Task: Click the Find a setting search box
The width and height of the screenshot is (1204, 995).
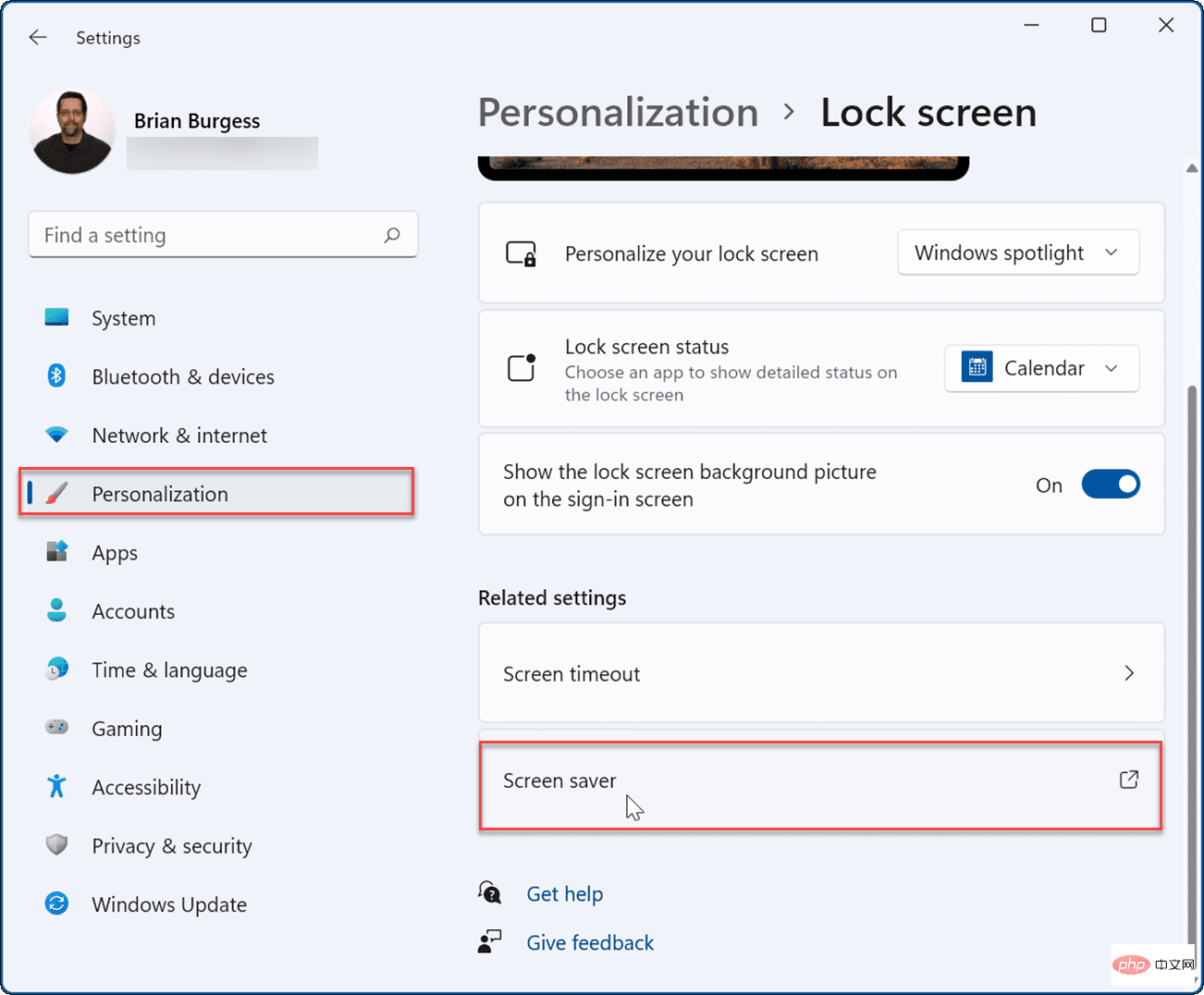Action: pos(223,235)
